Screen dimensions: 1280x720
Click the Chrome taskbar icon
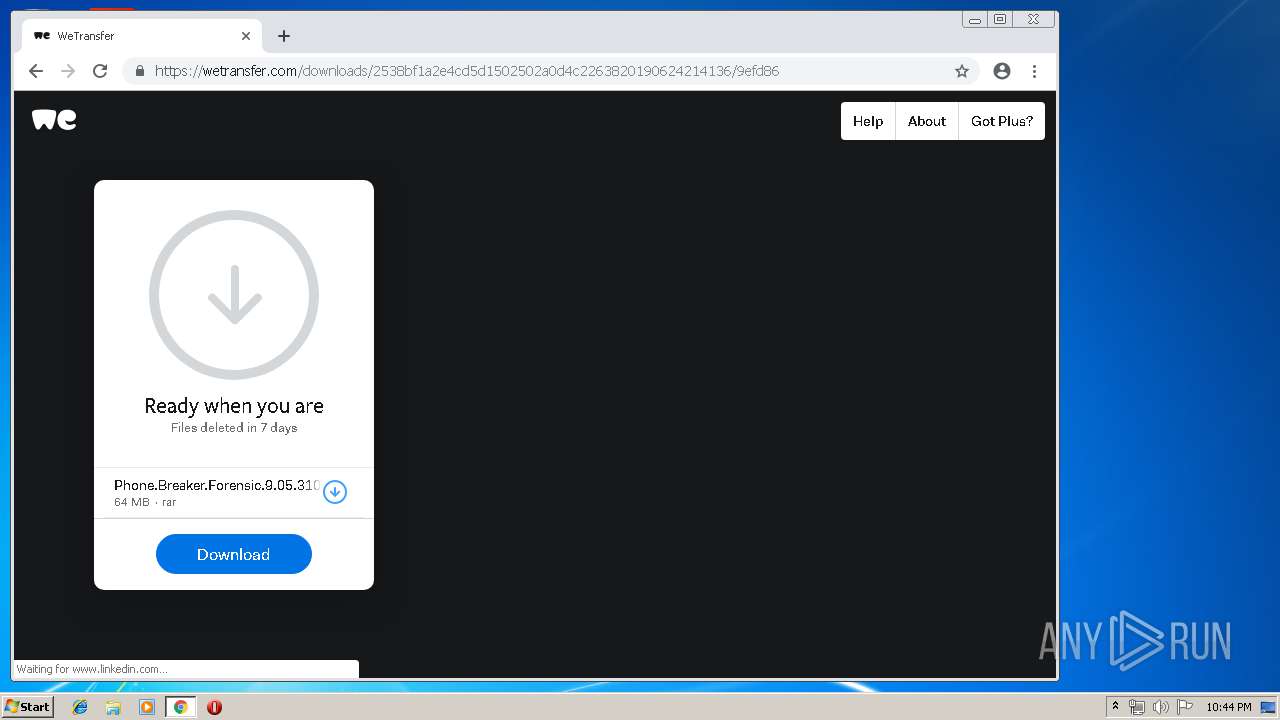point(181,707)
